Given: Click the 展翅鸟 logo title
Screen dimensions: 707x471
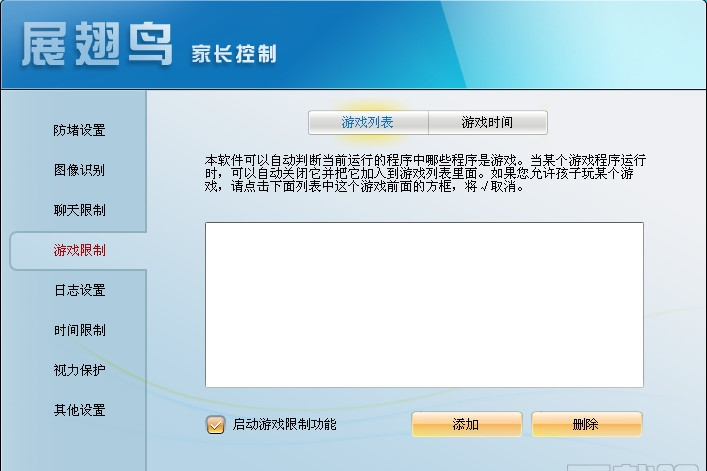Looking at the screenshot, I should (97, 45).
